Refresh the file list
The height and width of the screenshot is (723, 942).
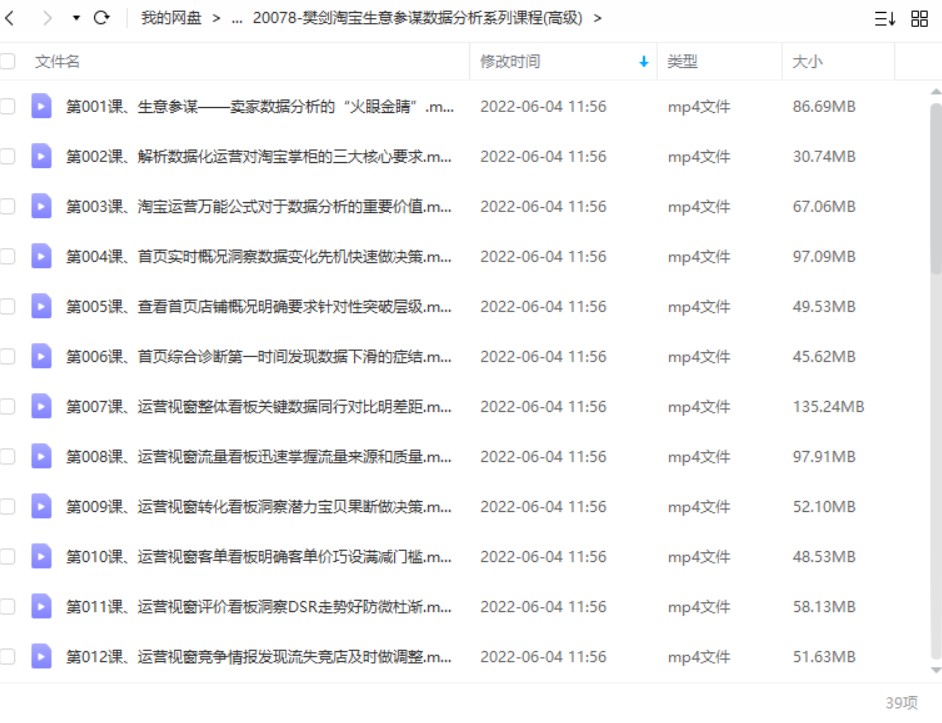click(102, 17)
